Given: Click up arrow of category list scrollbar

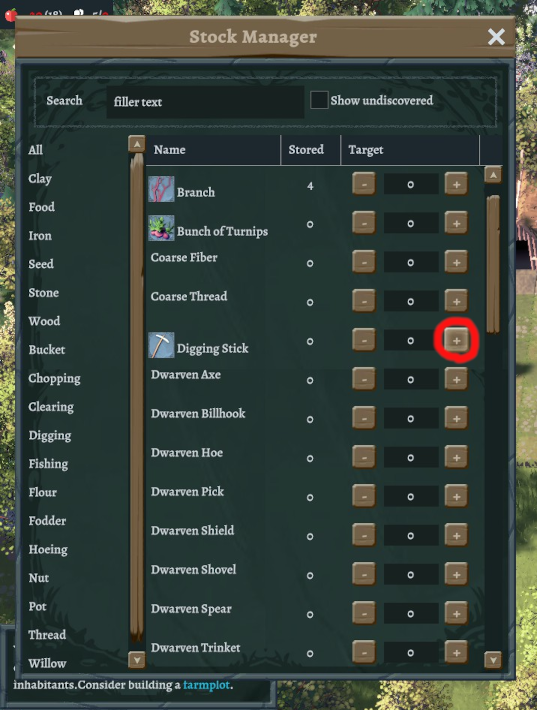Looking at the screenshot, I should [137, 144].
